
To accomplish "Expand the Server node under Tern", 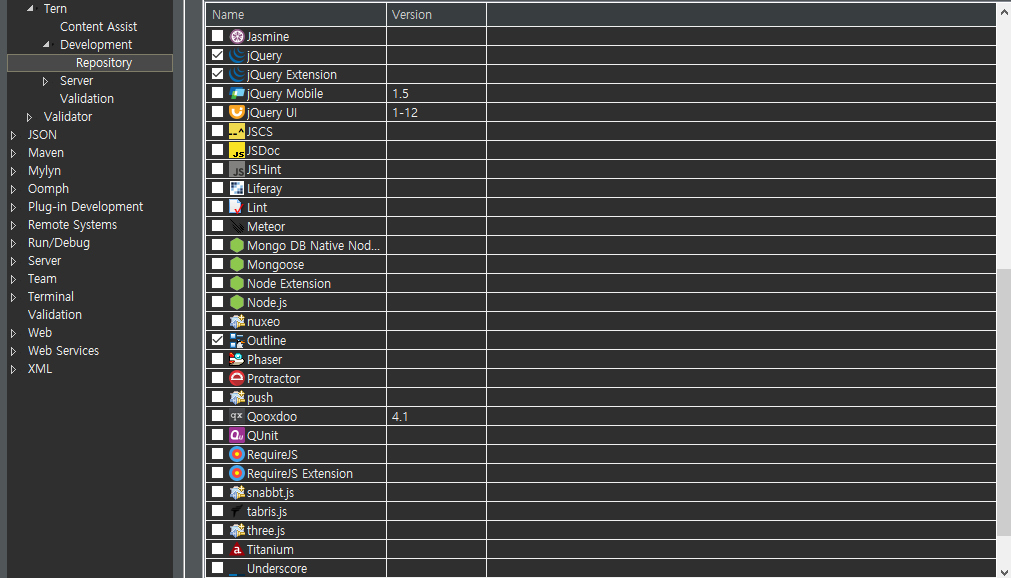I will (x=46, y=81).
